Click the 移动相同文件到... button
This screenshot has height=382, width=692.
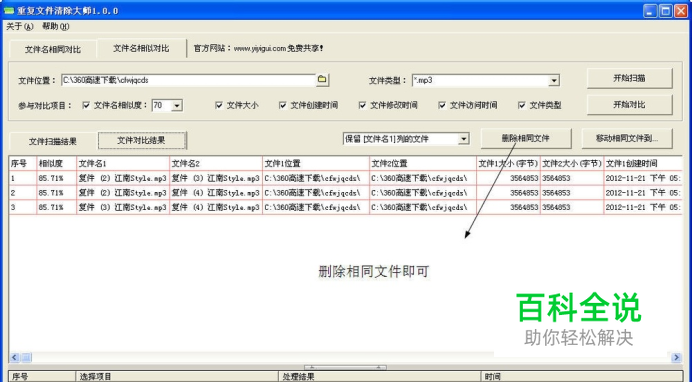[627, 139]
